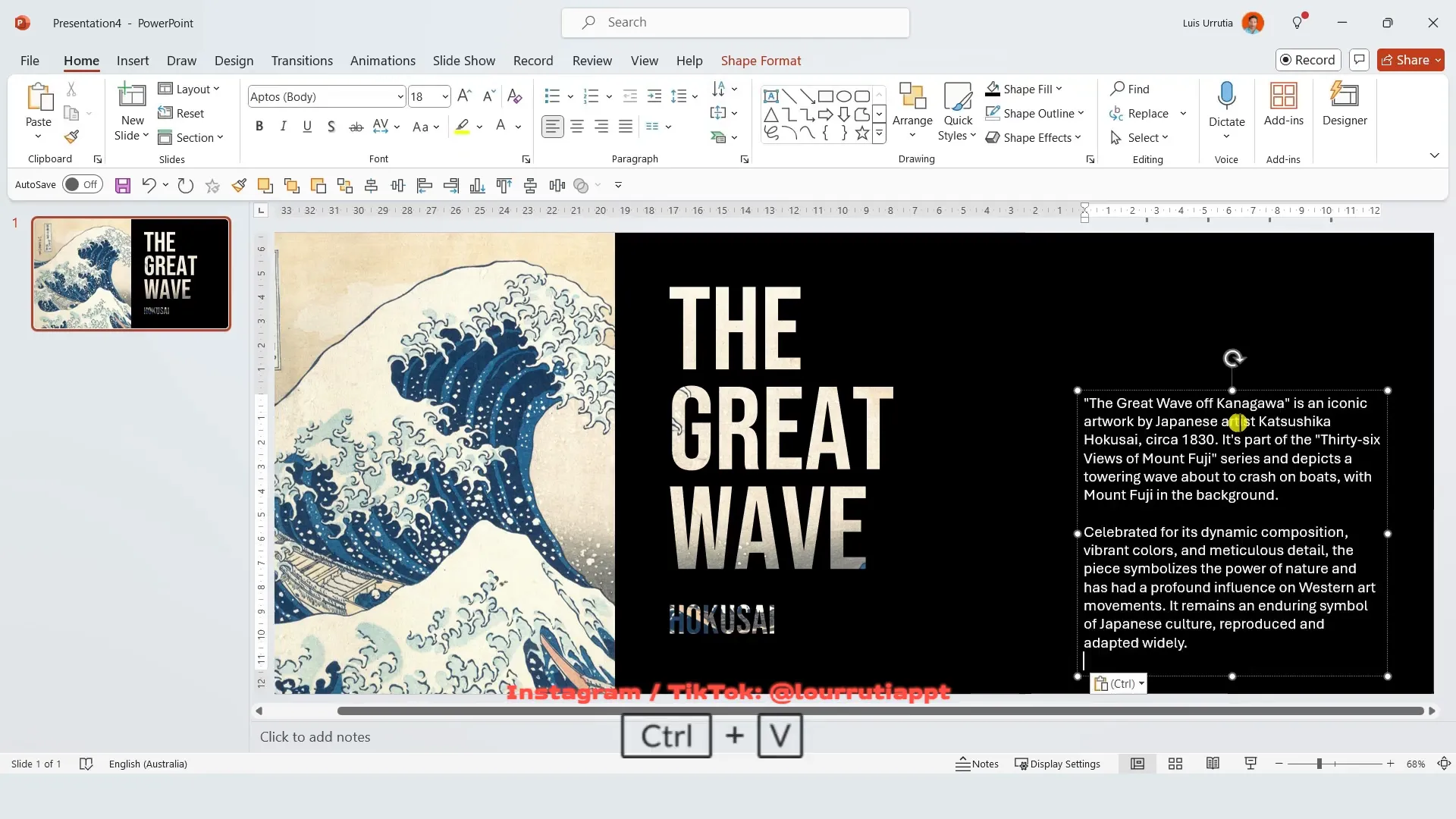The width and height of the screenshot is (1456, 819).
Task: Switch to the Animations tab
Action: tap(383, 61)
